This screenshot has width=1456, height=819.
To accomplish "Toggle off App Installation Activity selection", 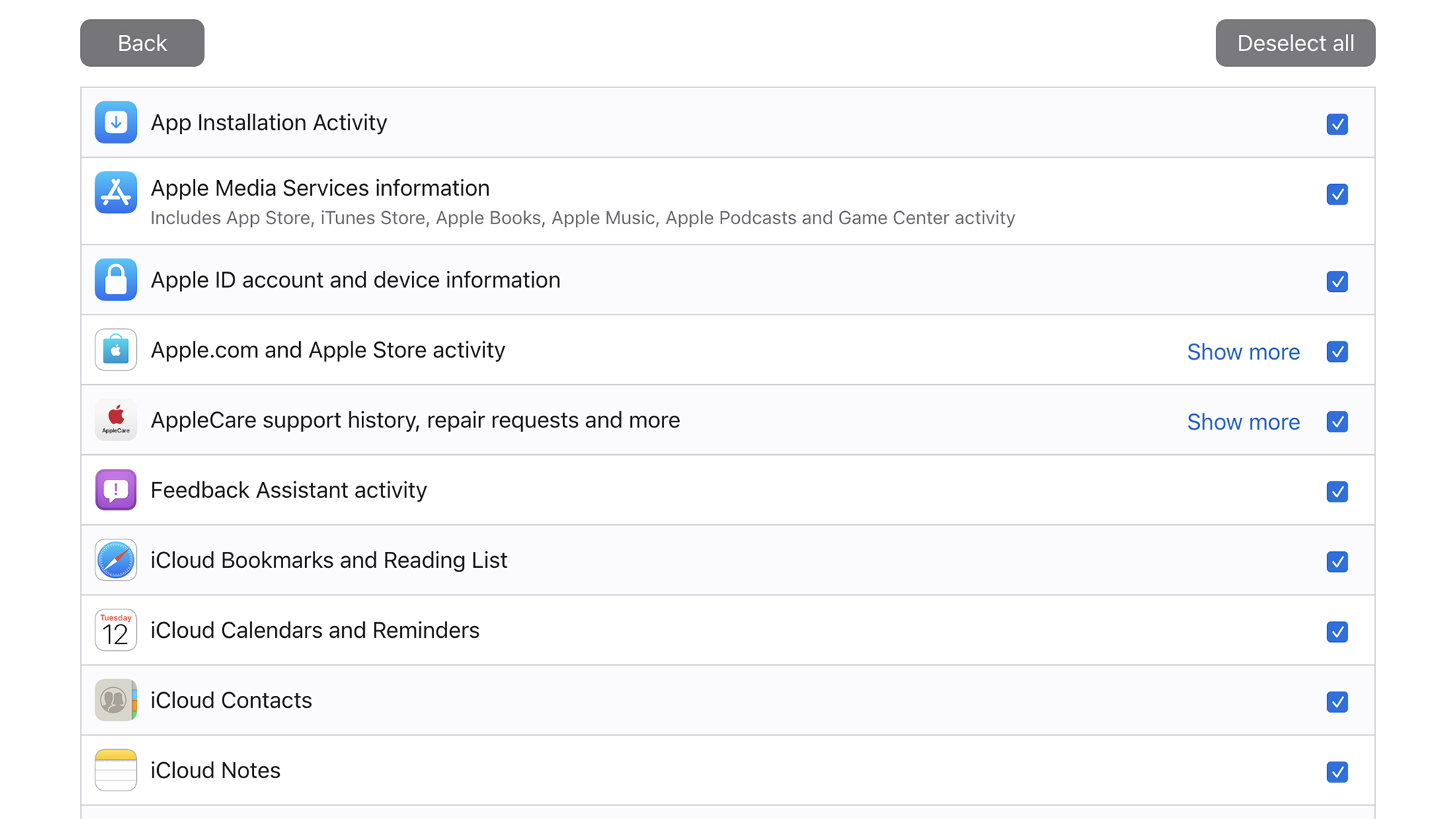I will (x=1335, y=124).
